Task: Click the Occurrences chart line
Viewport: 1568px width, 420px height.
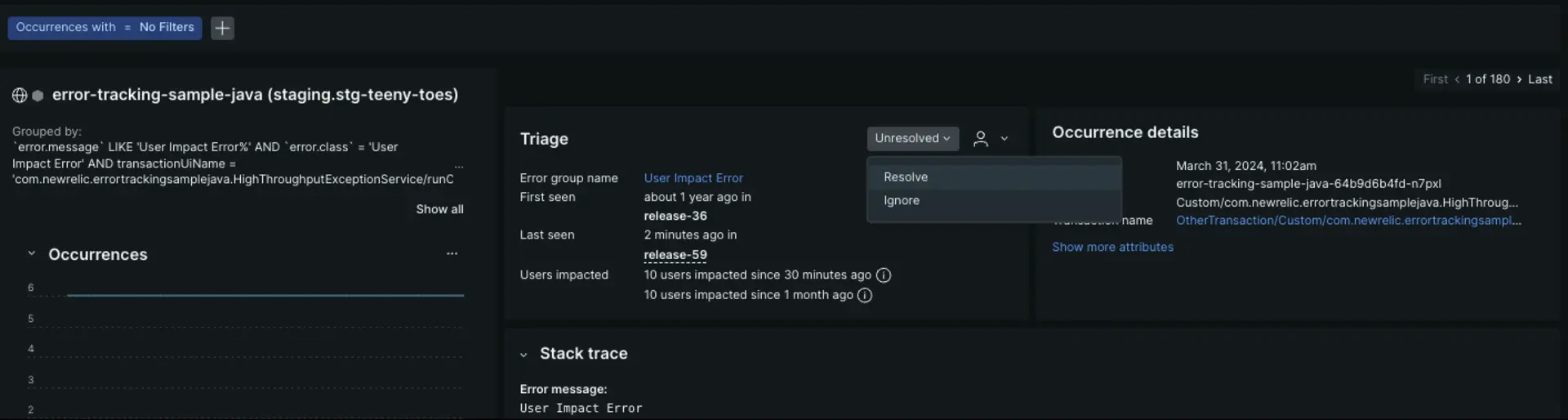Action: pyautogui.click(x=265, y=295)
